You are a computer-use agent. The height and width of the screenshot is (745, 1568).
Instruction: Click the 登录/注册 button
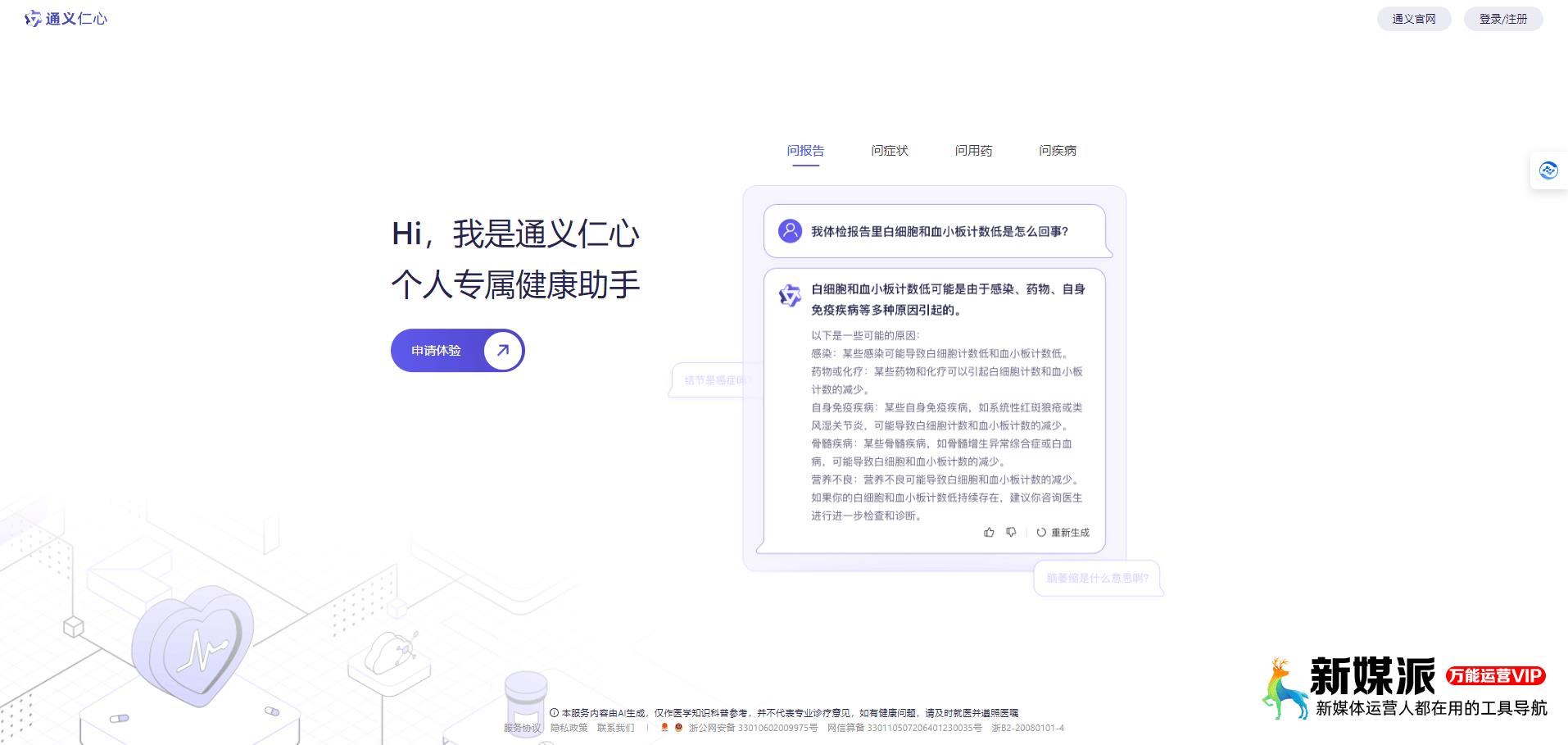[x=1502, y=18]
